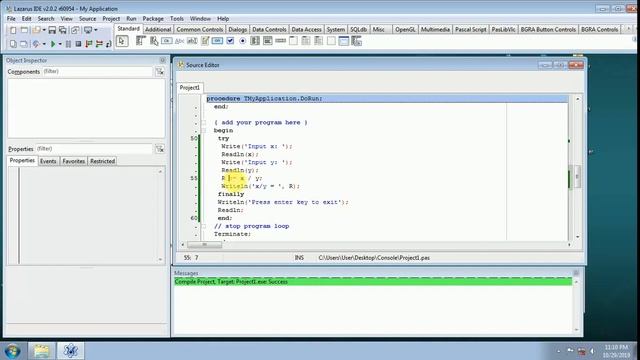Switch to the Common Controls palette tab
Viewport: 640px width, 360px height.
(200, 29)
